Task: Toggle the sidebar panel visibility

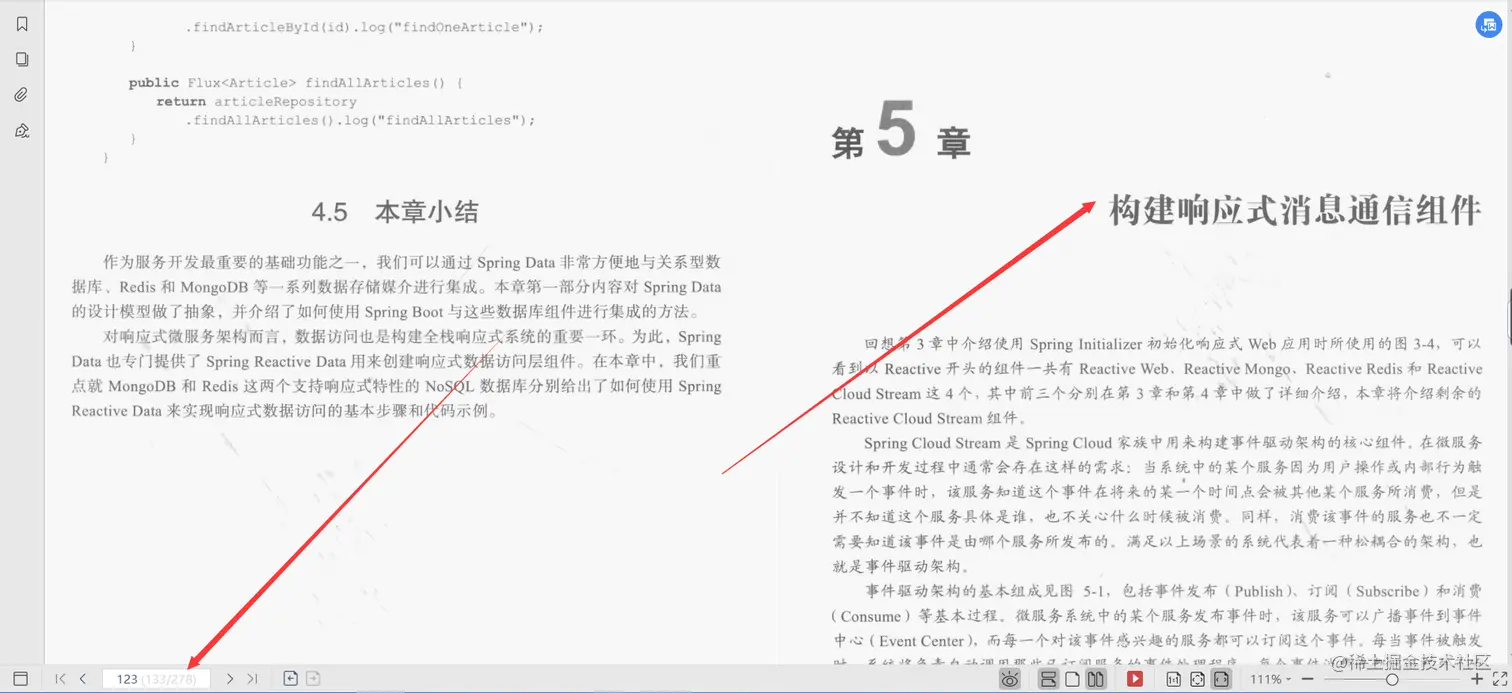Action: 20,678
